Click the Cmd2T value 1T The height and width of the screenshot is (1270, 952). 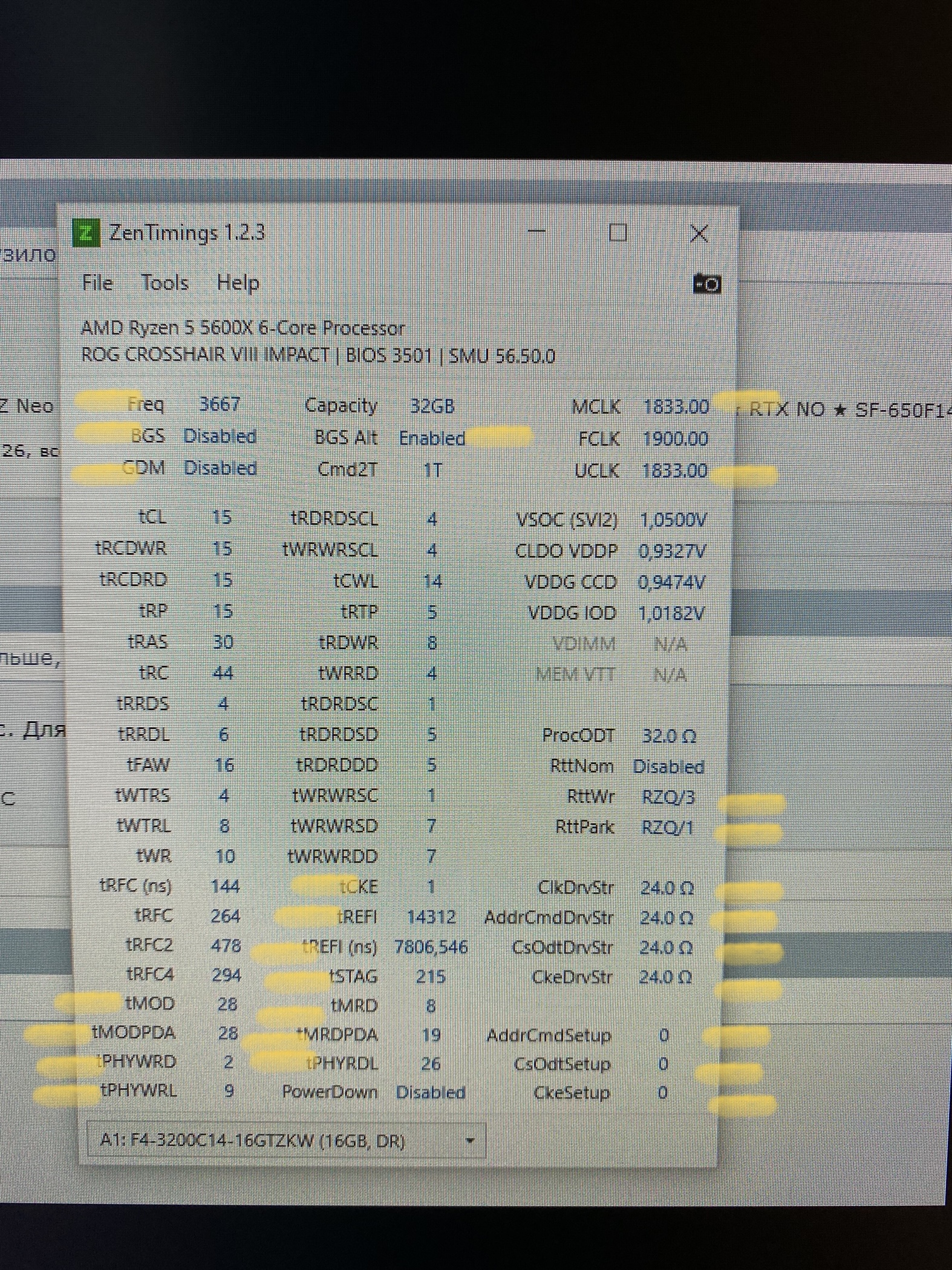(432, 470)
